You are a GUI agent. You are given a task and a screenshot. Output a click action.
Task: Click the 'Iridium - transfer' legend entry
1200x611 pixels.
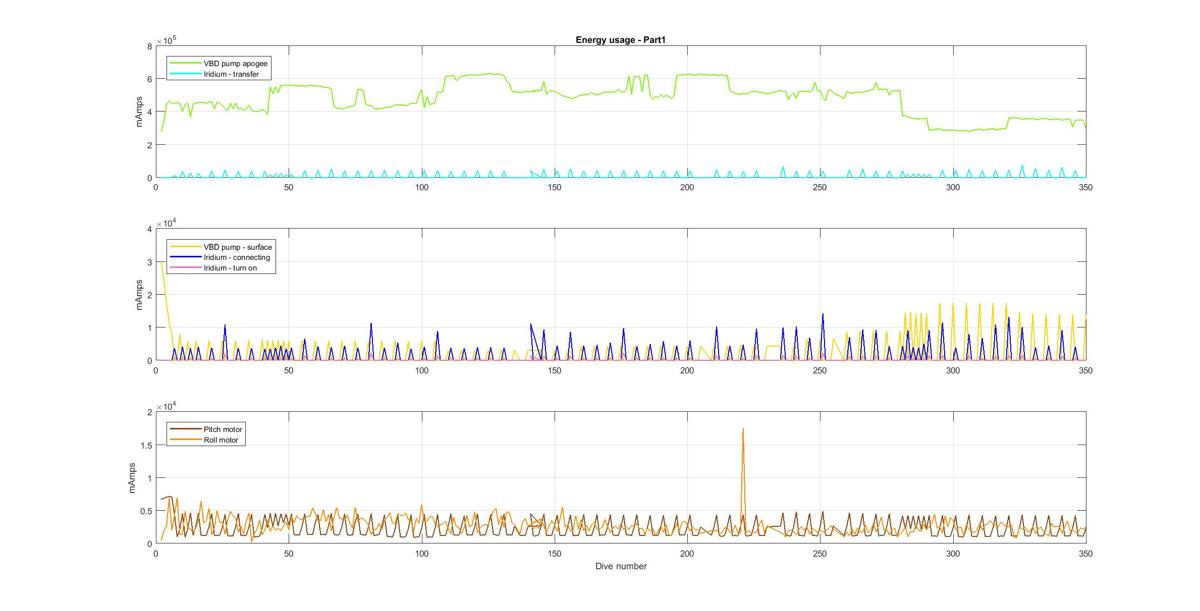(x=216, y=73)
